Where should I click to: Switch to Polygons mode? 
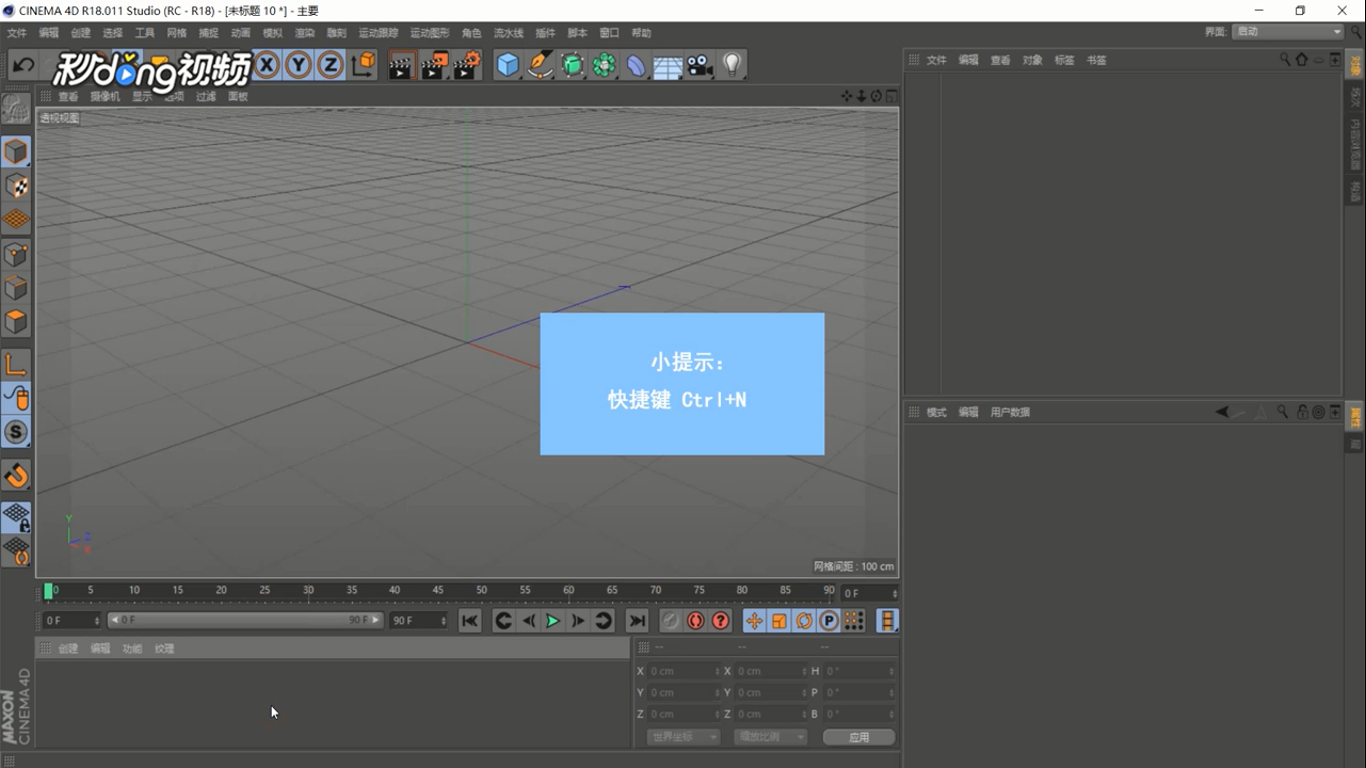pos(16,322)
